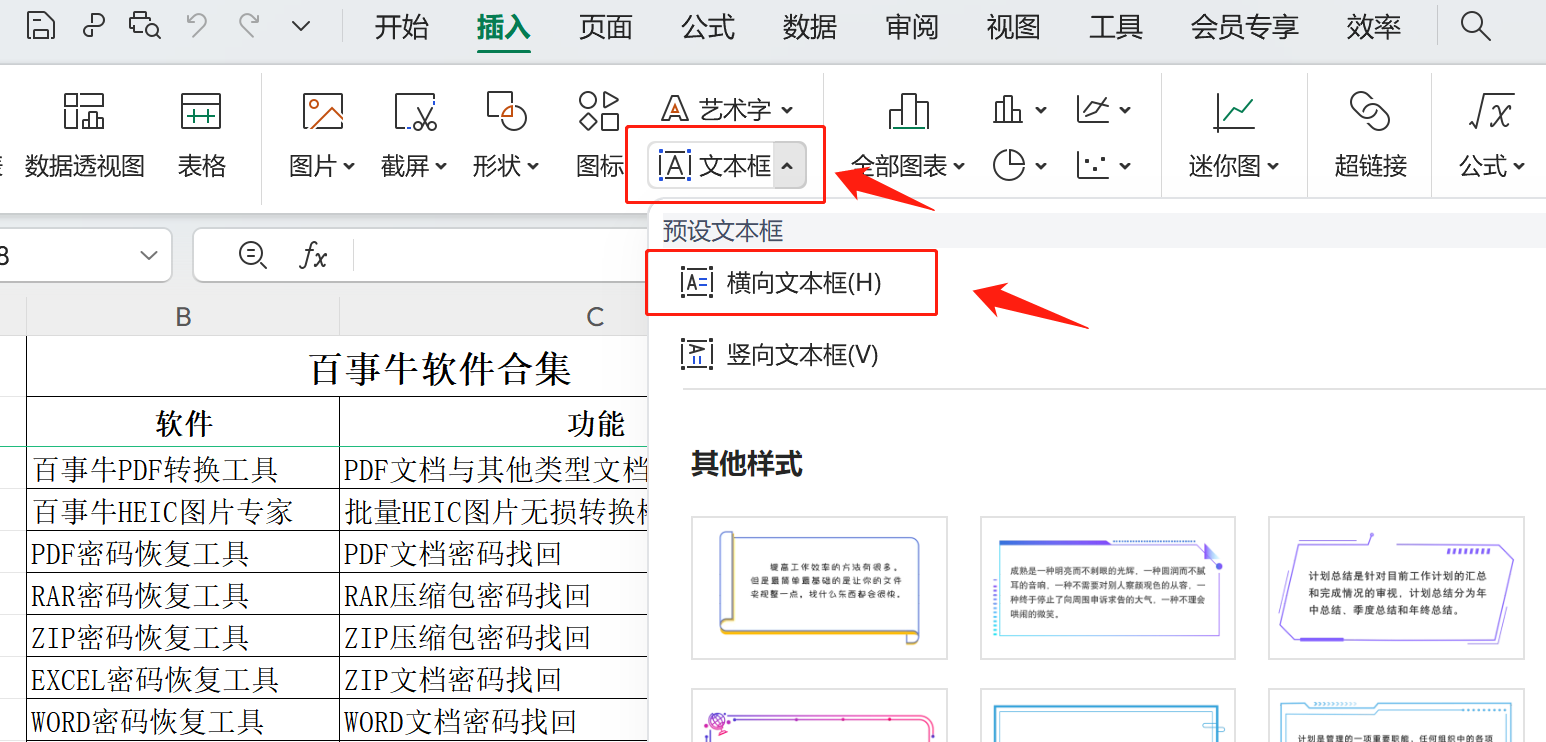Image resolution: width=1546 pixels, height=742 pixels.
Task: Insert a pie chart icon
Action: [1010, 165]
